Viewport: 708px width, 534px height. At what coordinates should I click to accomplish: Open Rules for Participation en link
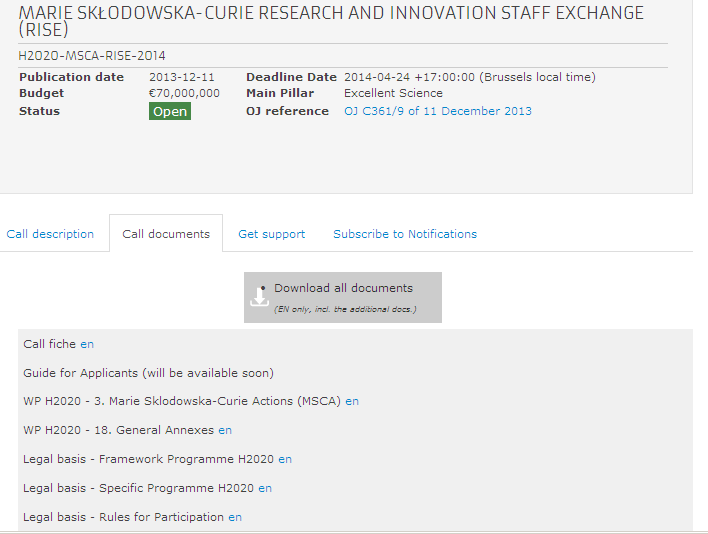coord(235,517)
